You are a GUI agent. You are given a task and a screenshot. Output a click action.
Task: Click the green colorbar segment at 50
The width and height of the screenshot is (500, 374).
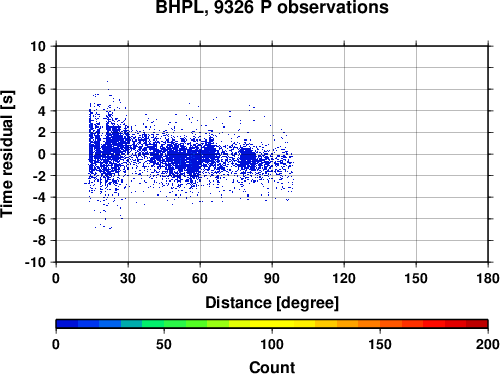(x=164, y=324)
